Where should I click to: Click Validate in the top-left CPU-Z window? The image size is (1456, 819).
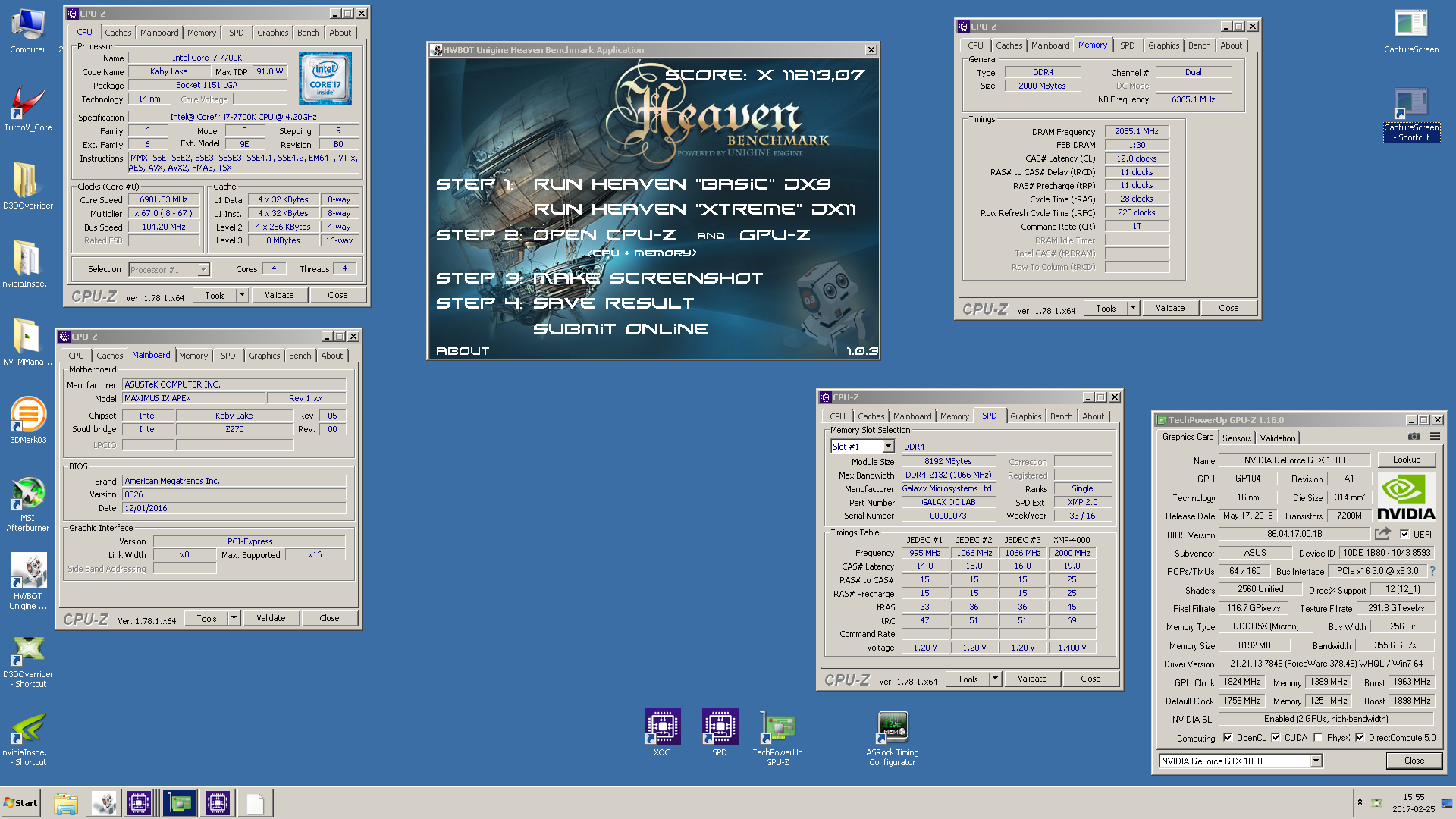(x=279, y=295)
